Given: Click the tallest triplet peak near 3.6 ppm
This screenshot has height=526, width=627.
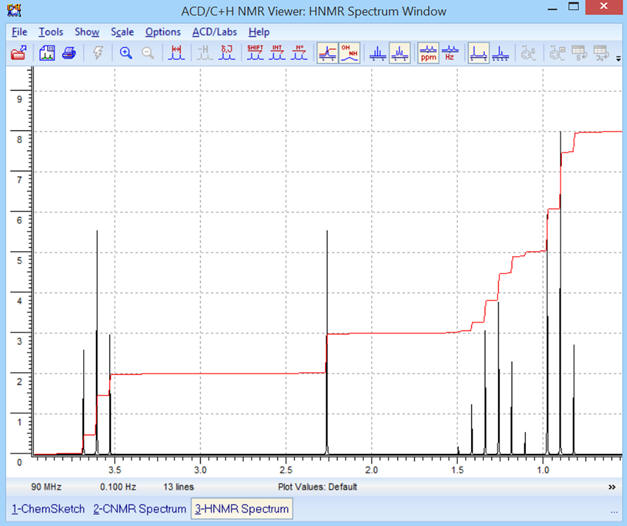Looking at the screenshot, I should [x=97, y=342].
